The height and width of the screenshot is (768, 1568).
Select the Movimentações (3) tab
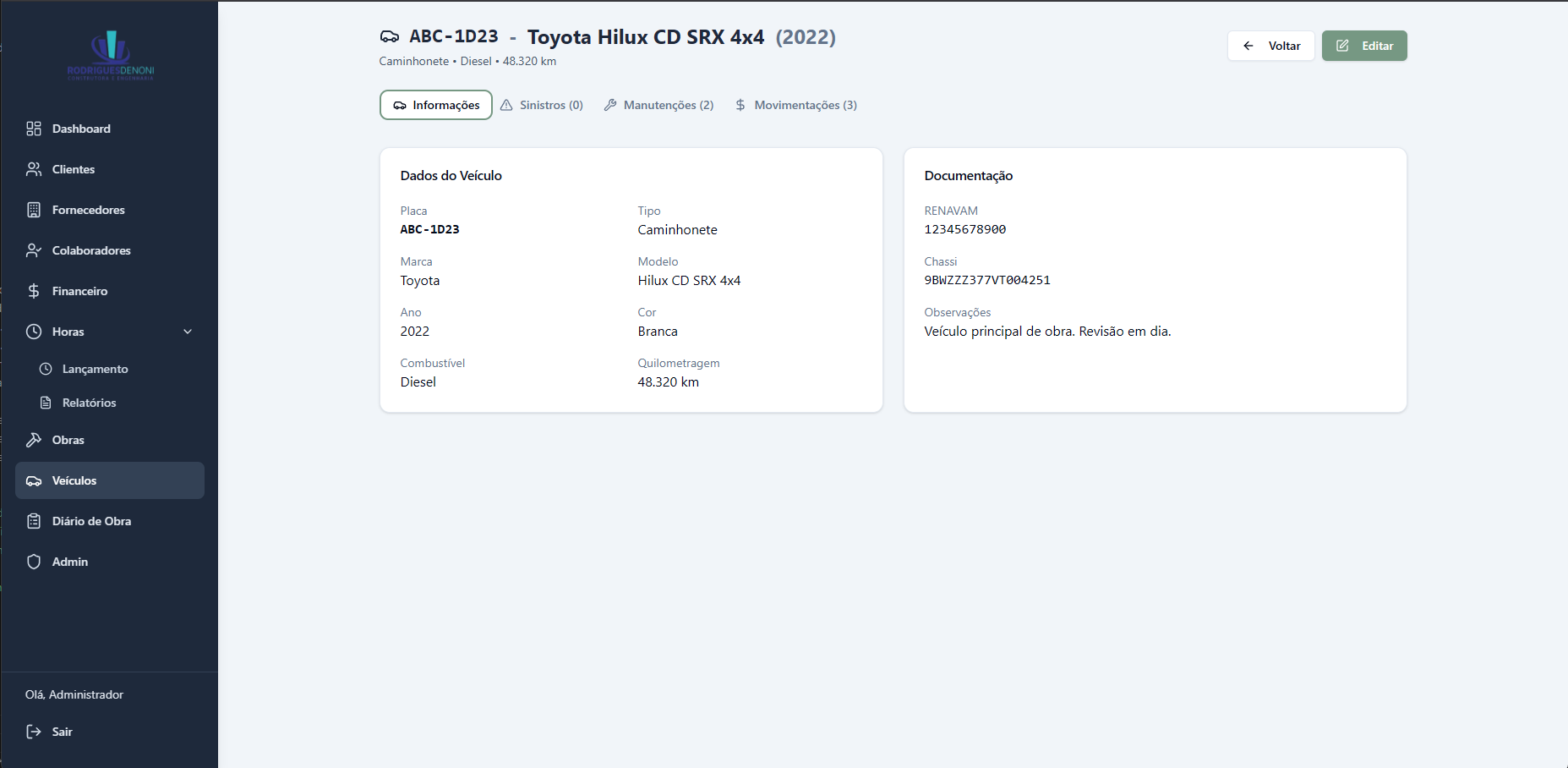coord(796,105)
